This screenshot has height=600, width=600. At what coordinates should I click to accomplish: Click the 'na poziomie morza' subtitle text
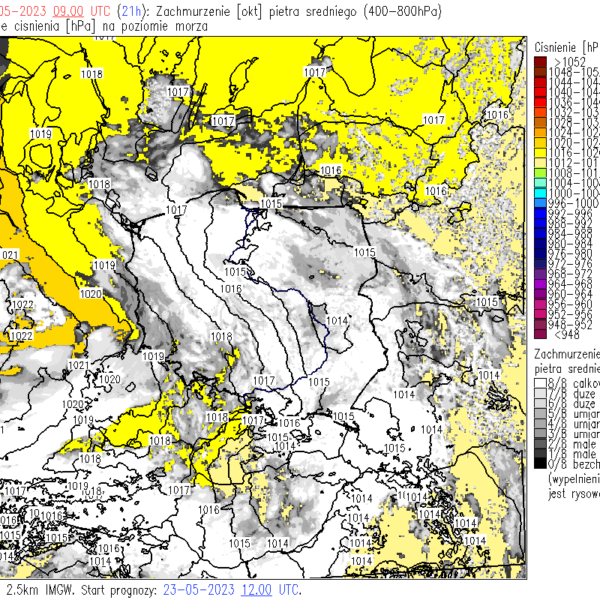[x=154, y=26]
